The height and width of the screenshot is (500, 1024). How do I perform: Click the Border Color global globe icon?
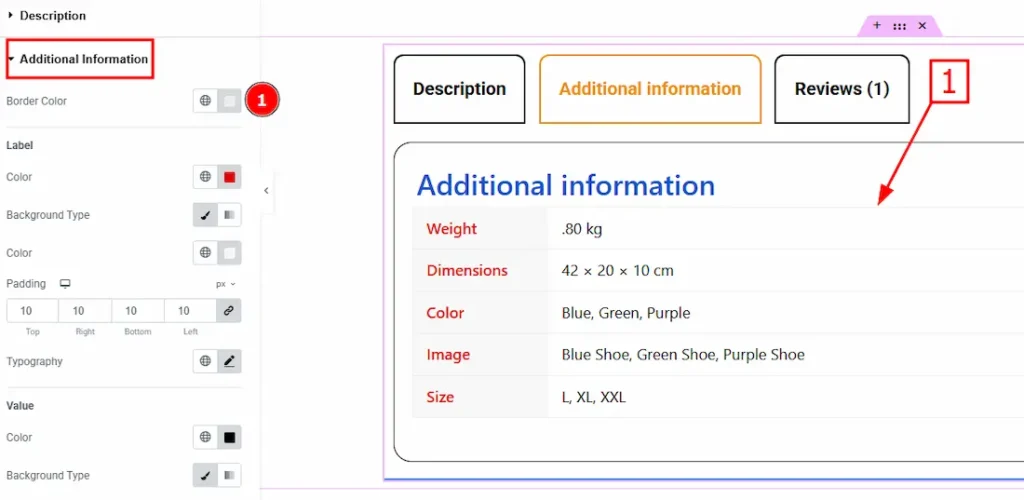click(x=205, y=101)
